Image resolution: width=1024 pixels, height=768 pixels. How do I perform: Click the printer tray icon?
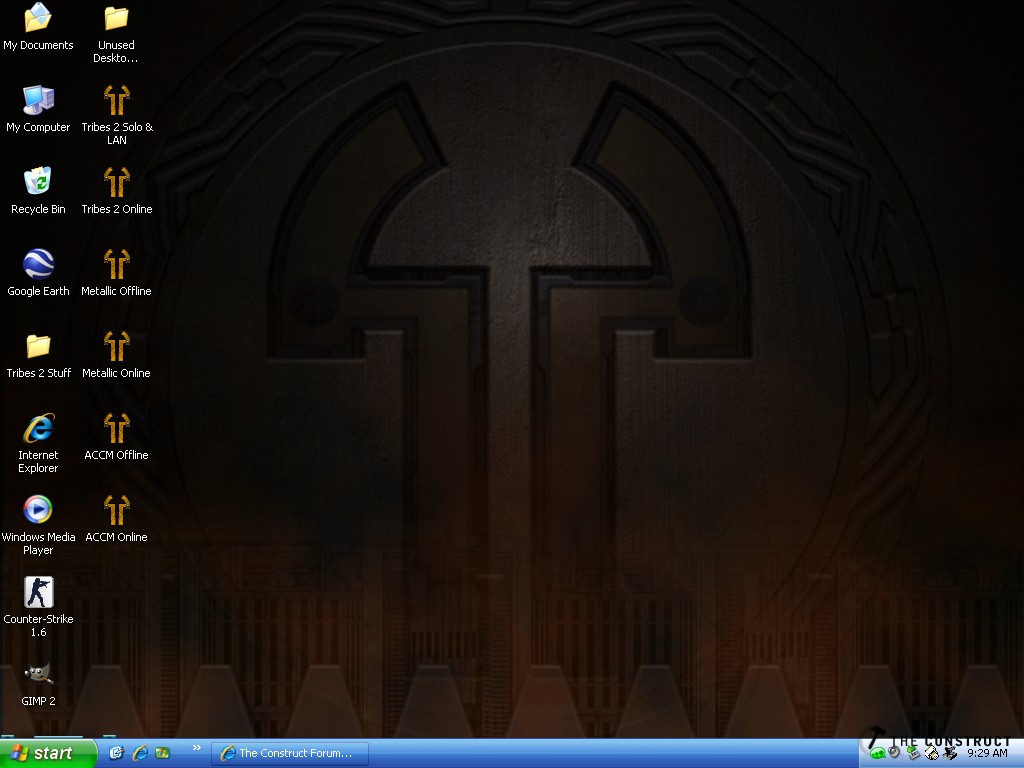[x=931, y=754]
